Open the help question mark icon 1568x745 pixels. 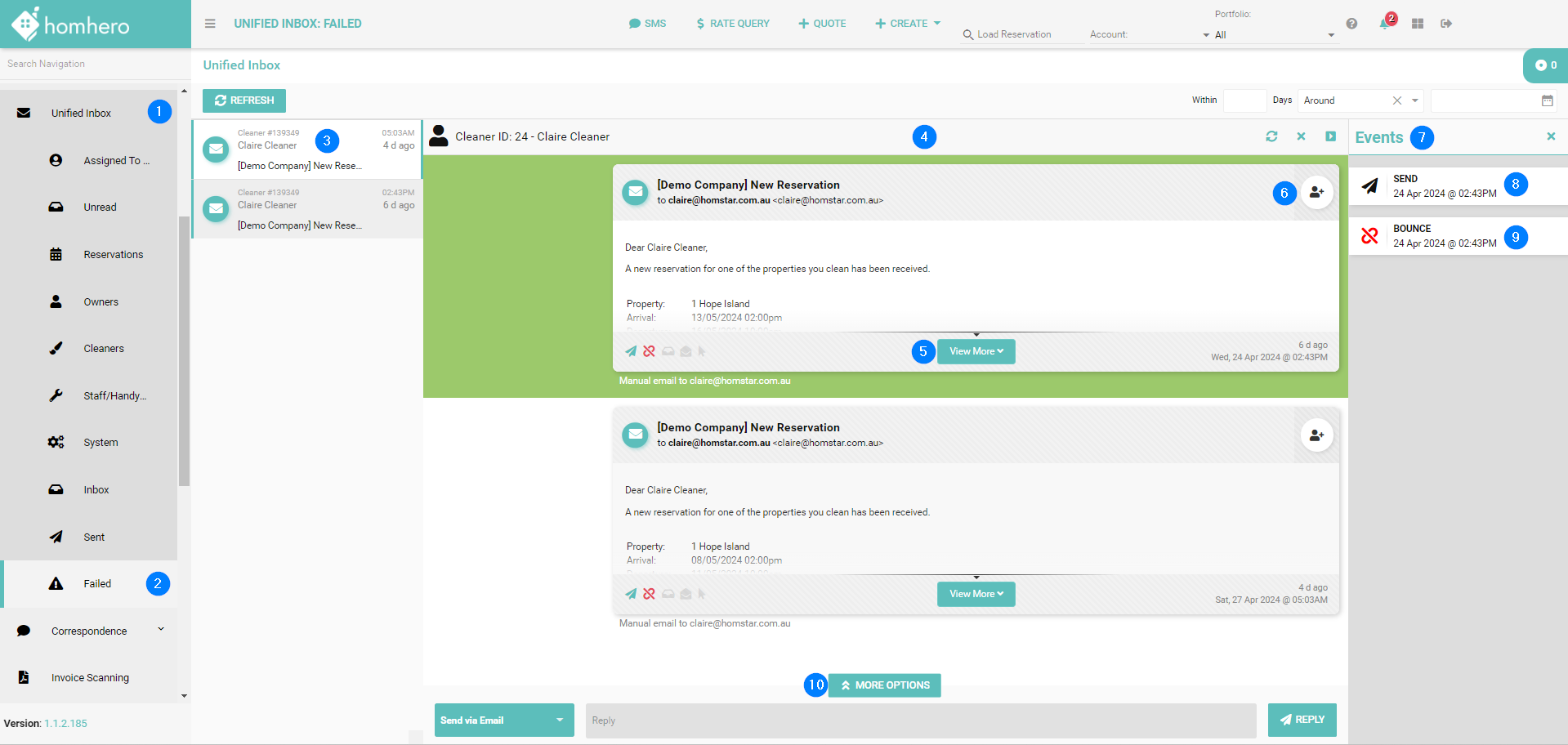[1351, 24]
